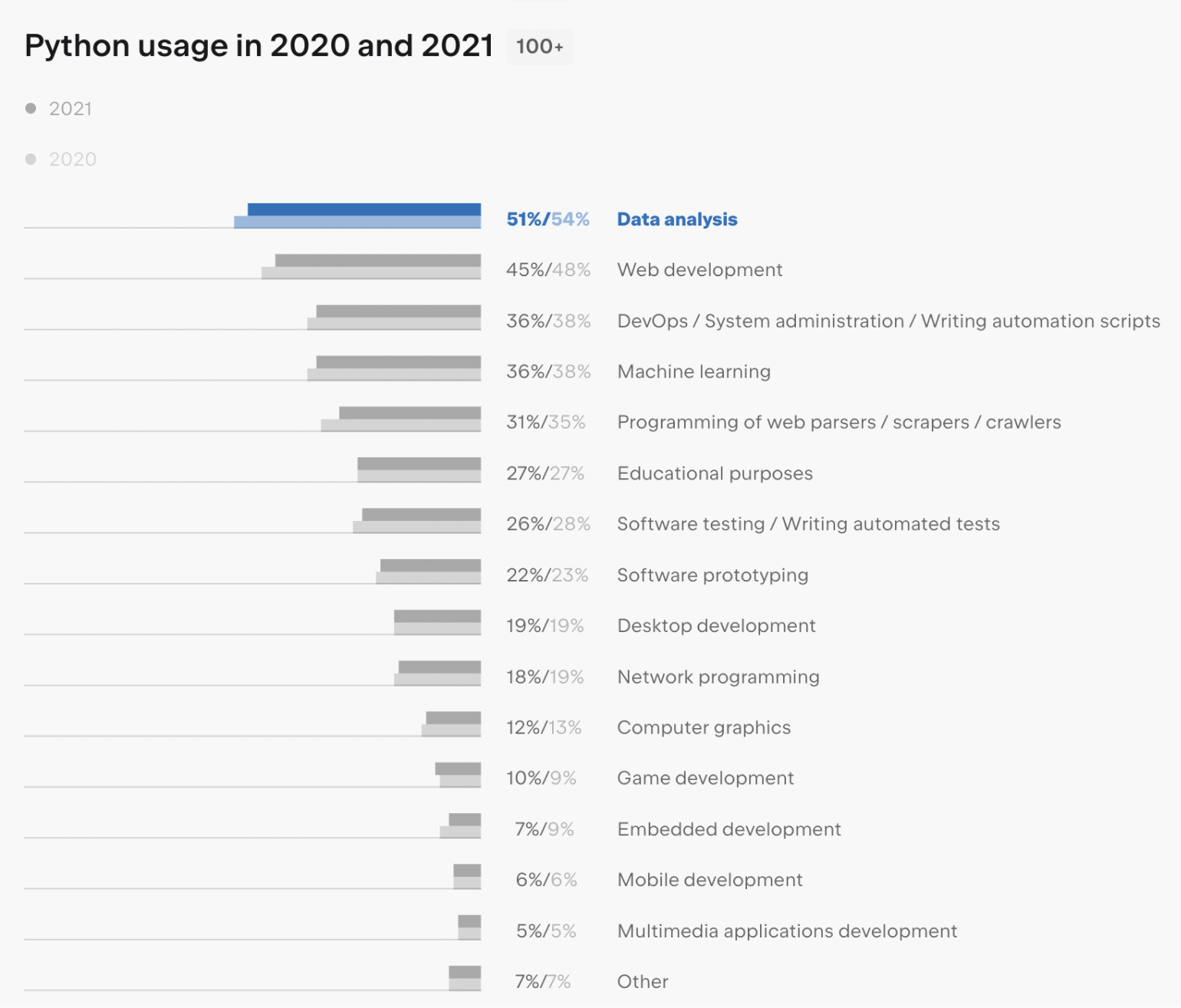Select the Network programming label
Screen dimensions: 1181x1008
[x=718, y=677]
